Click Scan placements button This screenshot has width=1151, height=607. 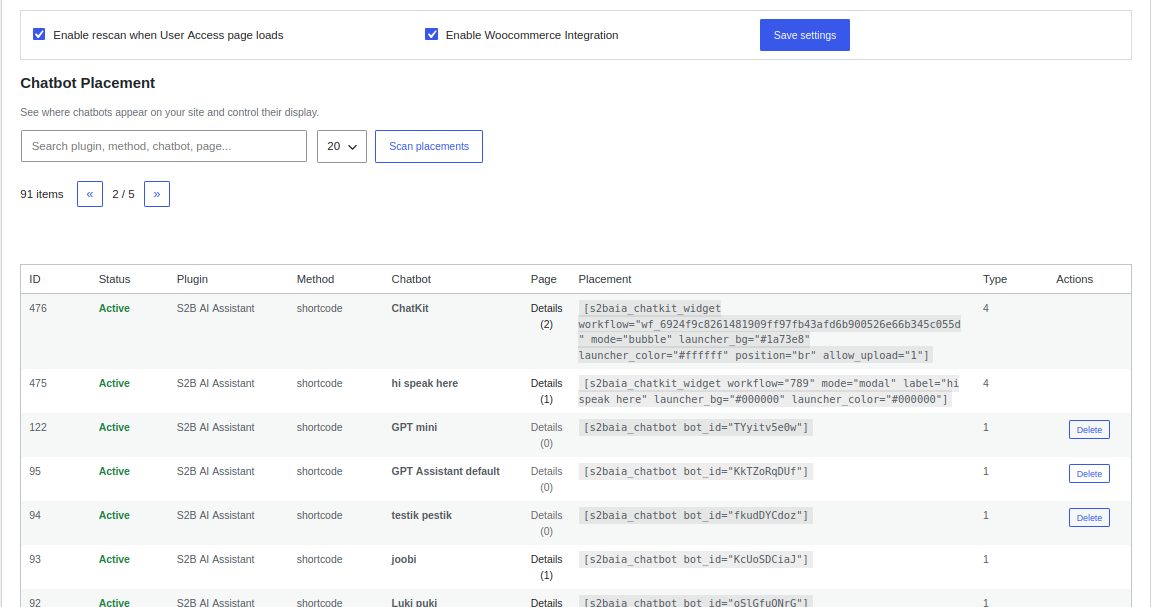429,146
